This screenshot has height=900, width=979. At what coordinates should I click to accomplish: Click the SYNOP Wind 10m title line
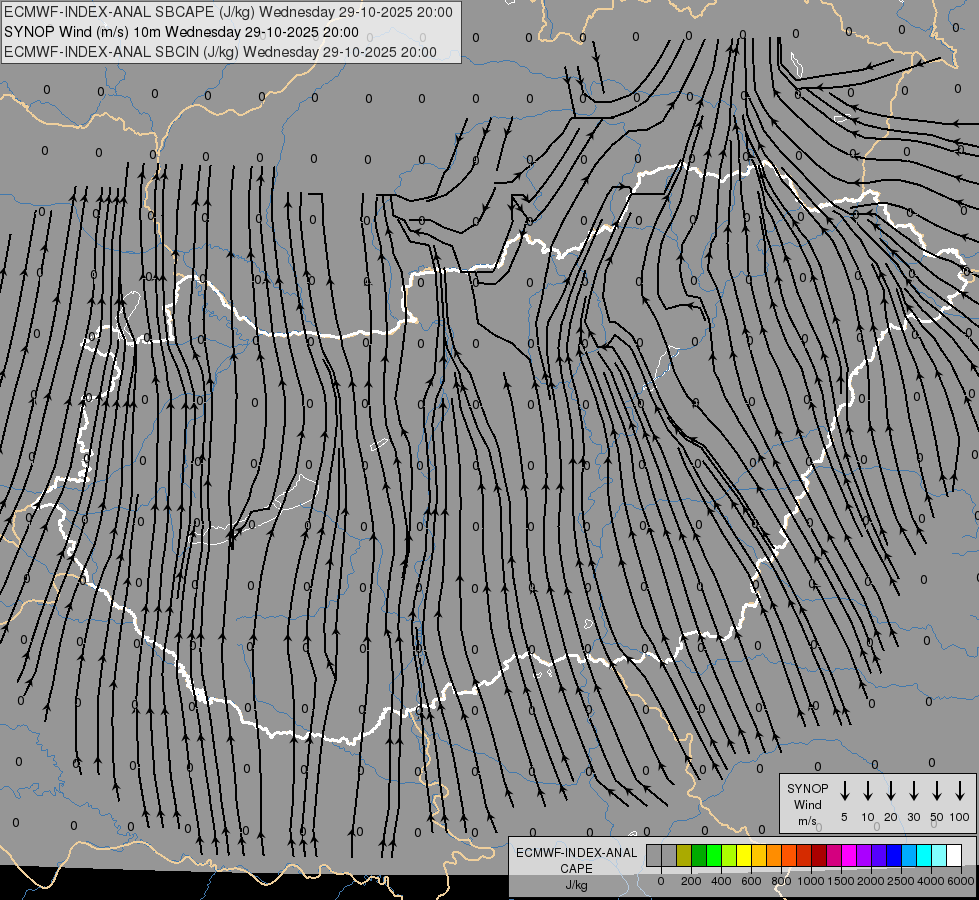click(x=181, y=32)
